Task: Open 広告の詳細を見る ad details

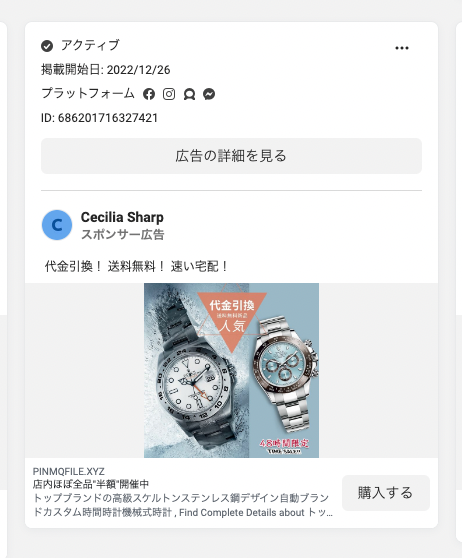Action: [231, 156]
